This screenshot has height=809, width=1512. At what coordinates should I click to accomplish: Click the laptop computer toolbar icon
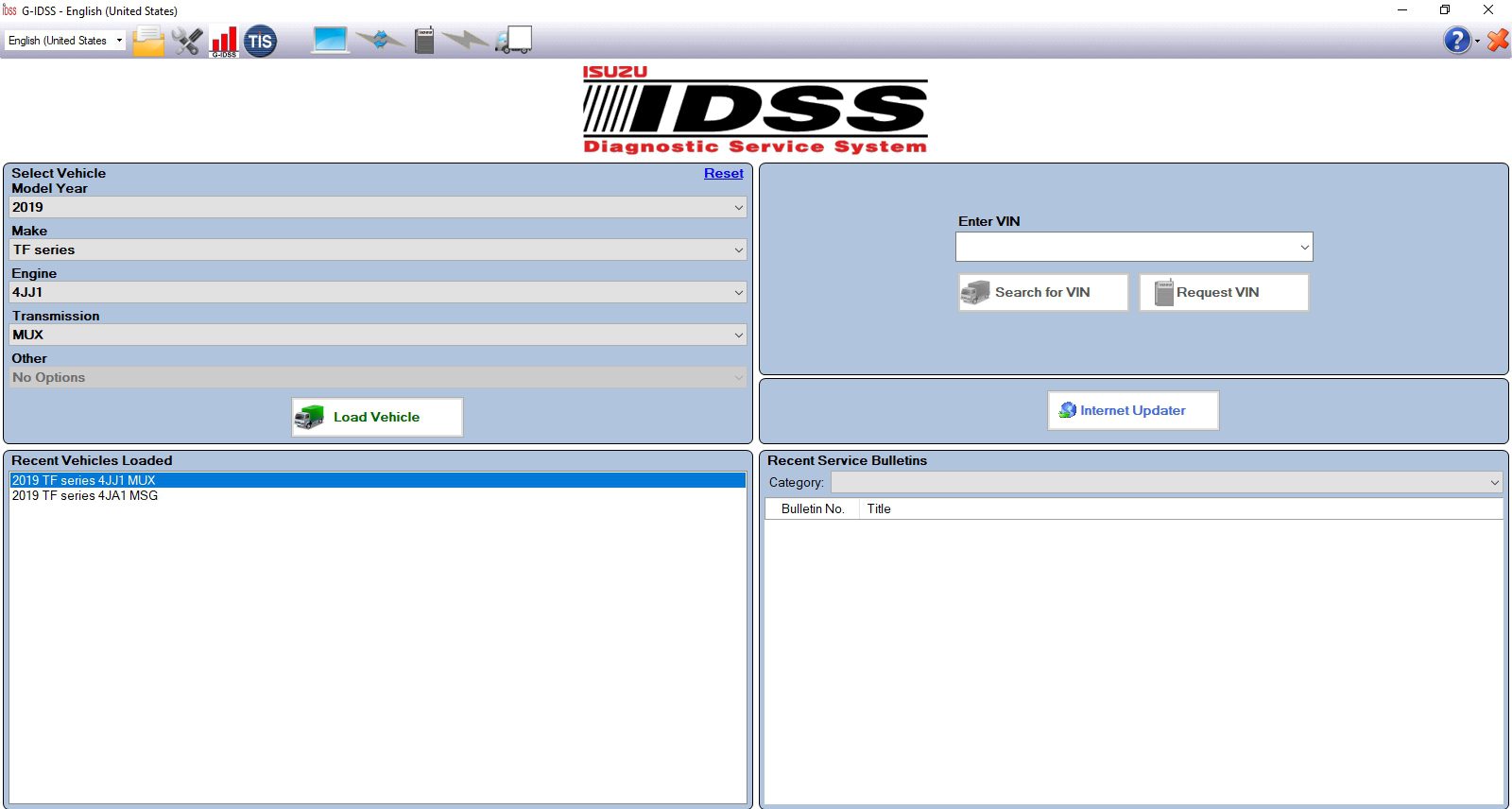(x=331, y=40)
